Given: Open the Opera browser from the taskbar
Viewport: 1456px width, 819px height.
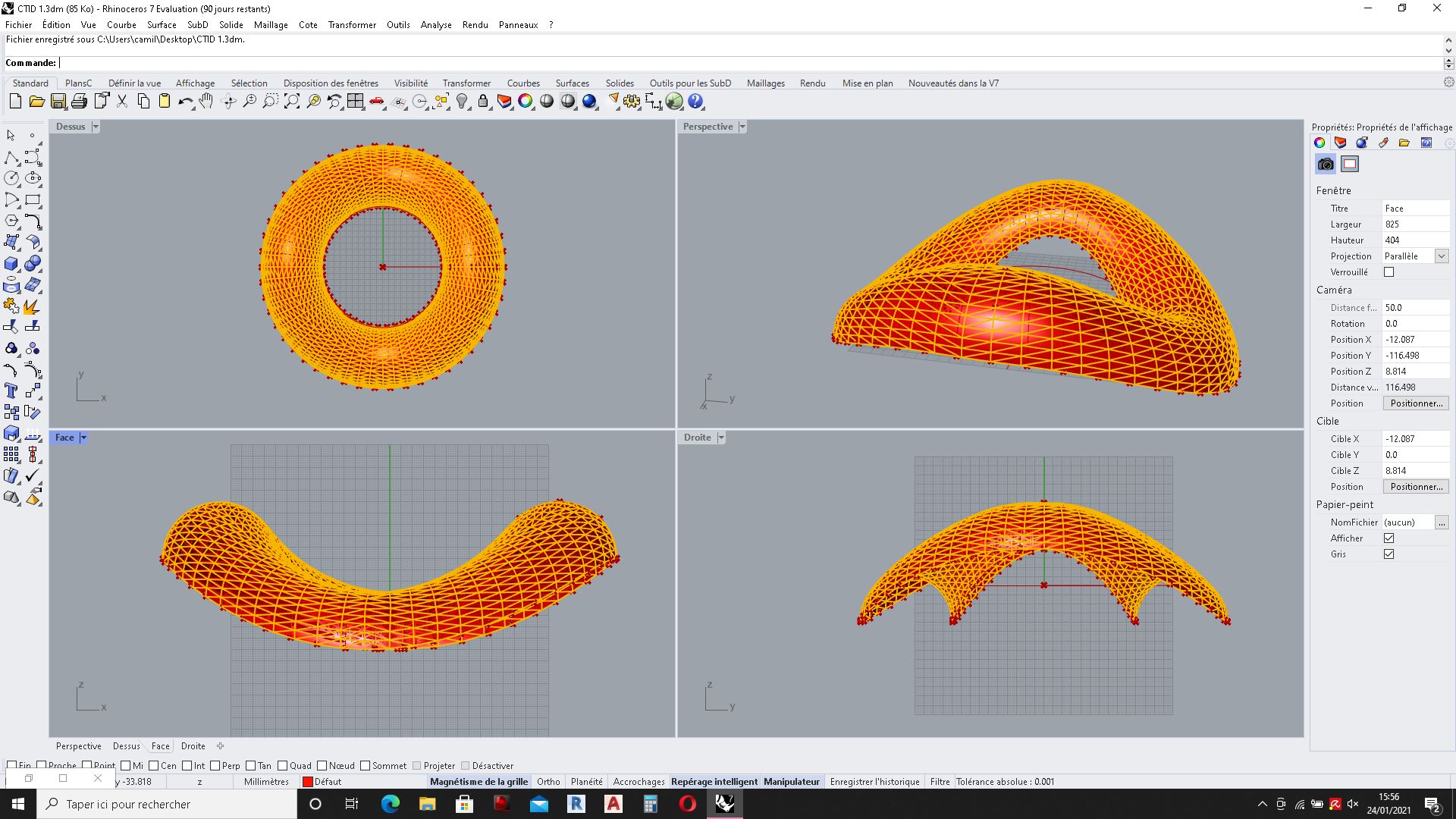Looking at the screenshot, I should pos(687,804).
